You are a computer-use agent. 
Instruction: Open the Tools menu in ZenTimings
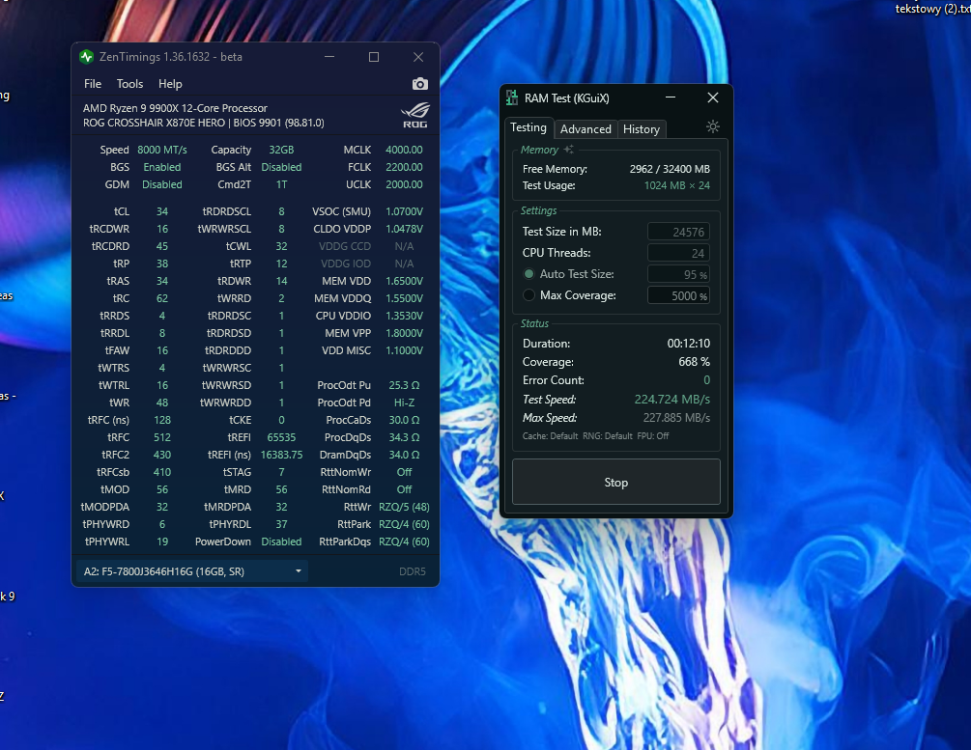click(x=130, y=84)
